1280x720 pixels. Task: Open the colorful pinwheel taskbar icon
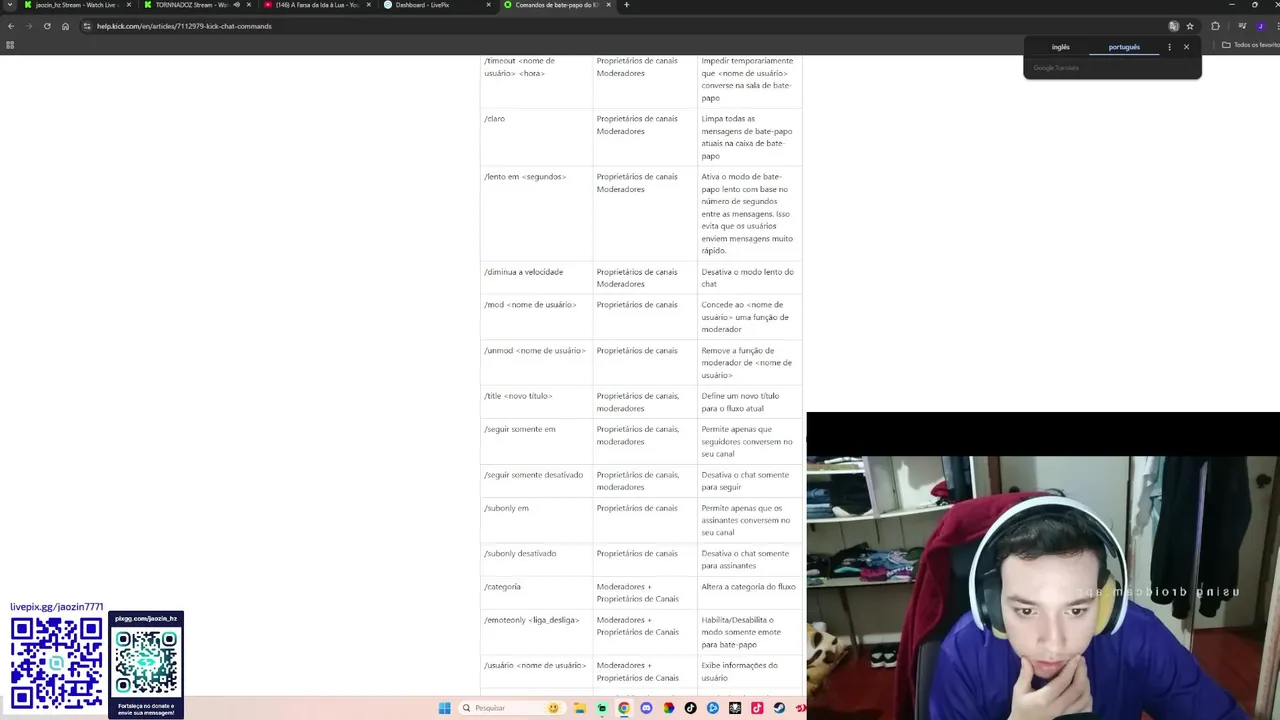pos(669,708)
